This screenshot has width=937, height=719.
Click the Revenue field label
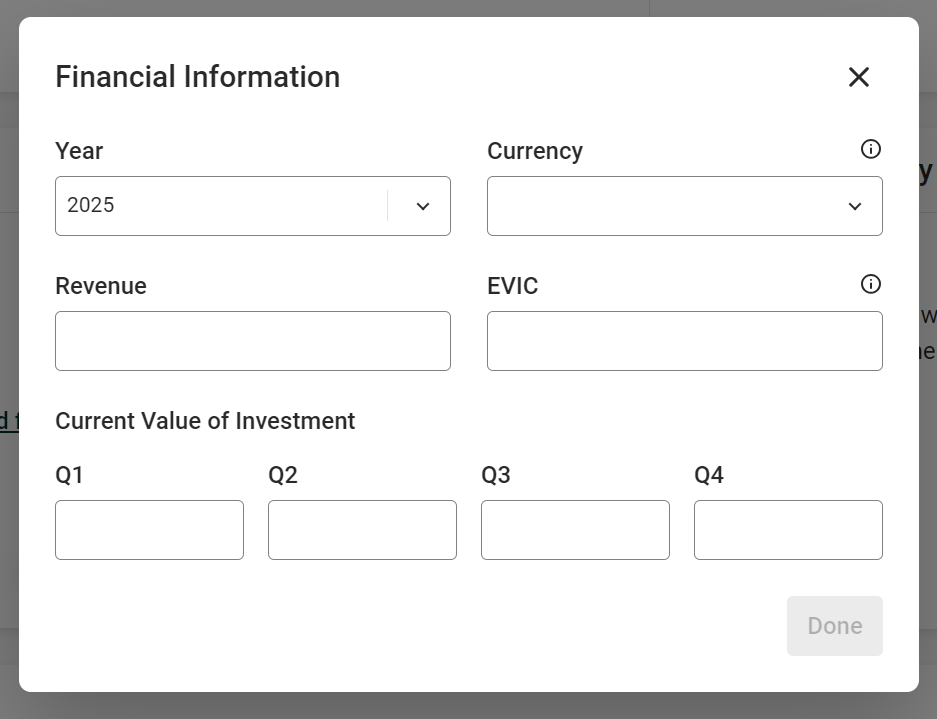(x=101, y=286)
